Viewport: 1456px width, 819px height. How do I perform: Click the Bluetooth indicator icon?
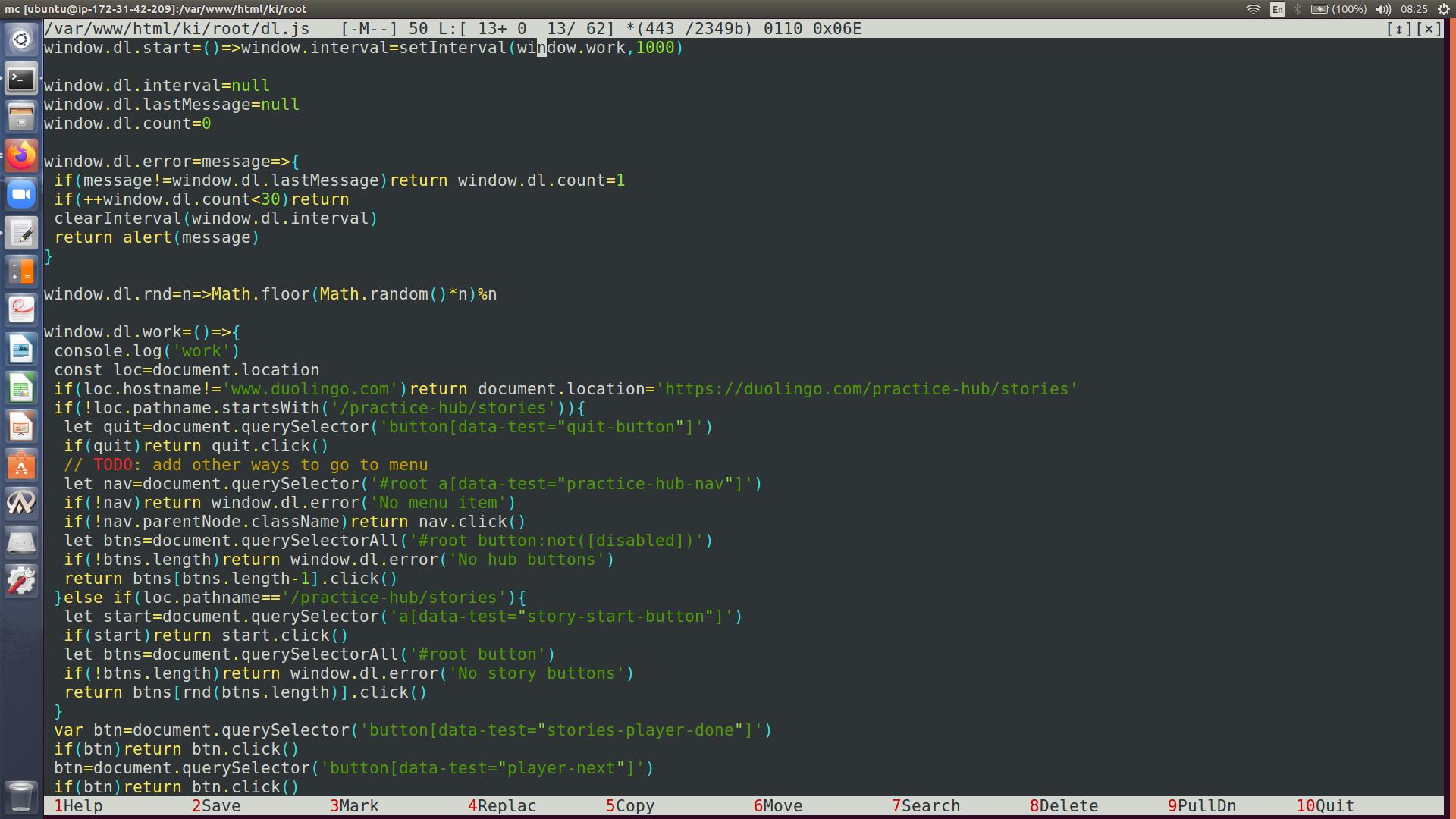1298,9
